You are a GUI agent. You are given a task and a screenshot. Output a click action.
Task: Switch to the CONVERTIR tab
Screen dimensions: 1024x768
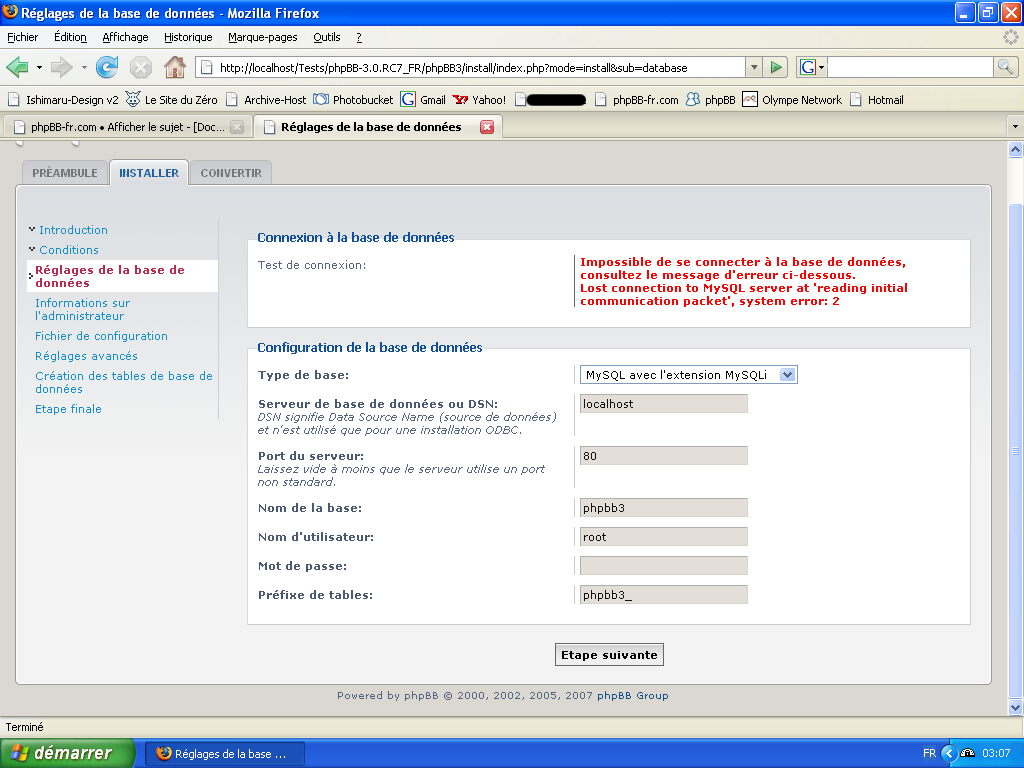point(231,173)
